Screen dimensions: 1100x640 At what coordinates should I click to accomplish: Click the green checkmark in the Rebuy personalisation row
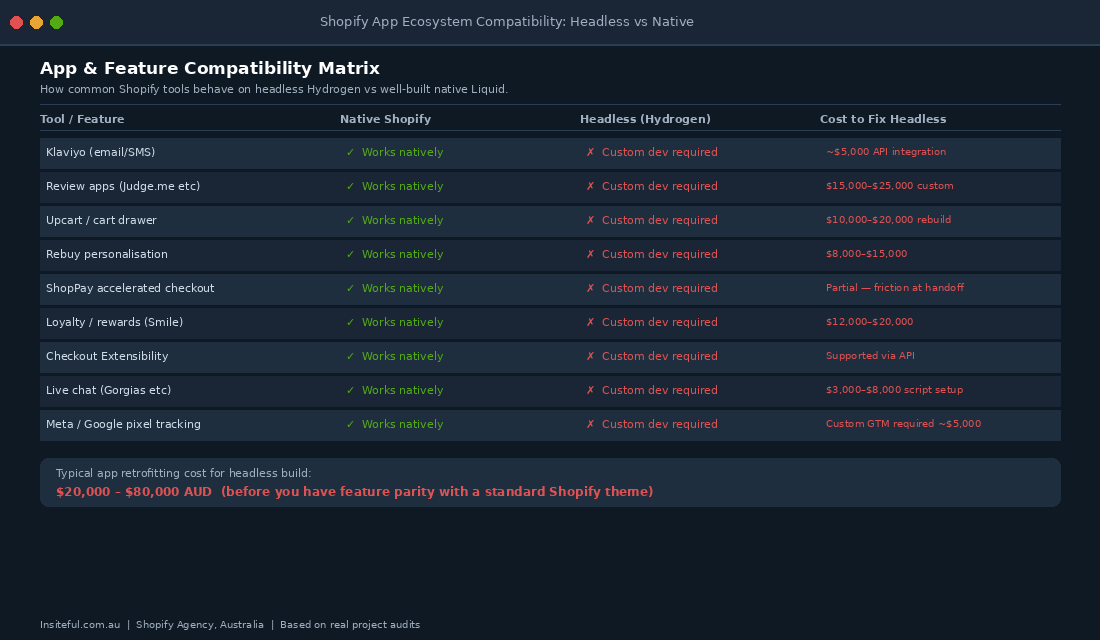pyautogui.click(x=350, y=254)
